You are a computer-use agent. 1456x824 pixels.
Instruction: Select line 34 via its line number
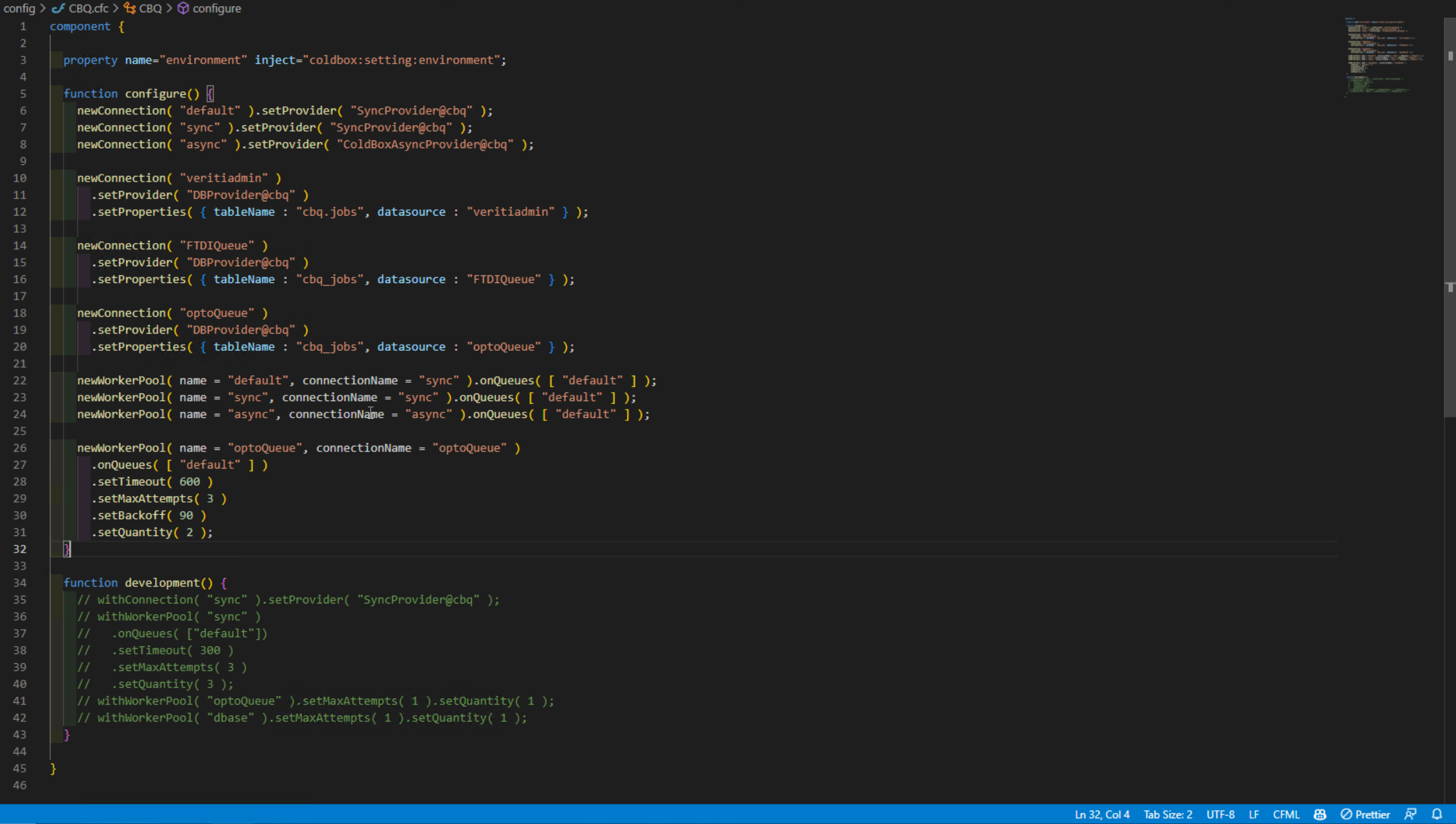[20, 583]
